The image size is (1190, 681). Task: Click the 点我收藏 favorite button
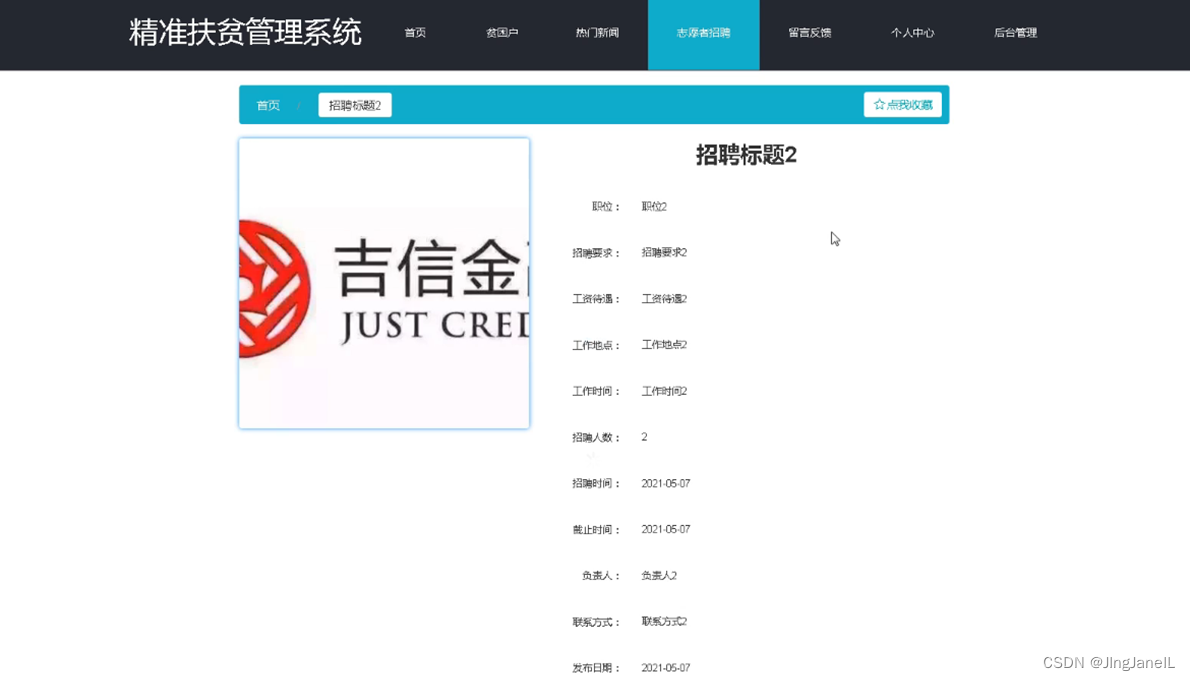tap(902, 105)
